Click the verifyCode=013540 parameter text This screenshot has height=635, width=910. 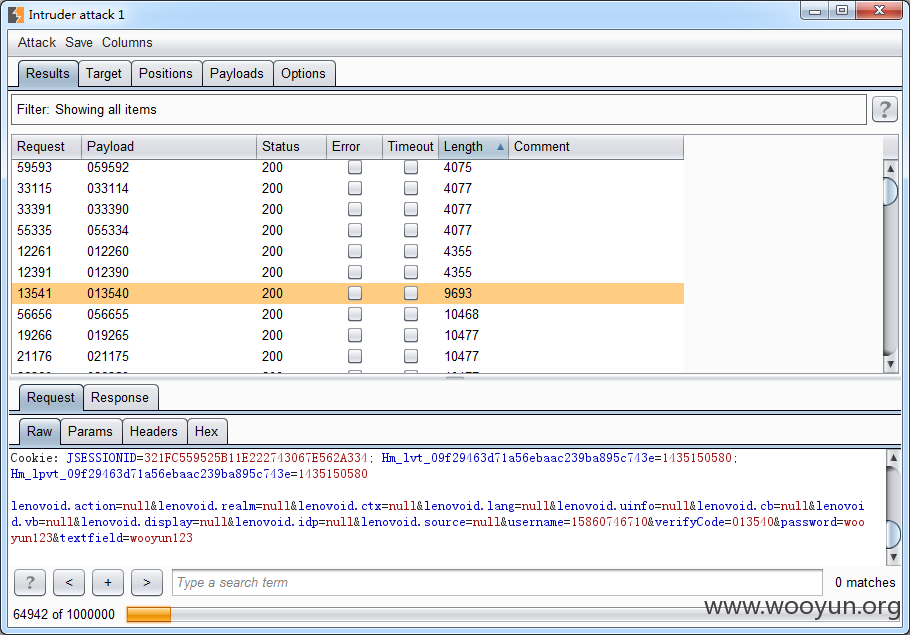pos(714,522)
